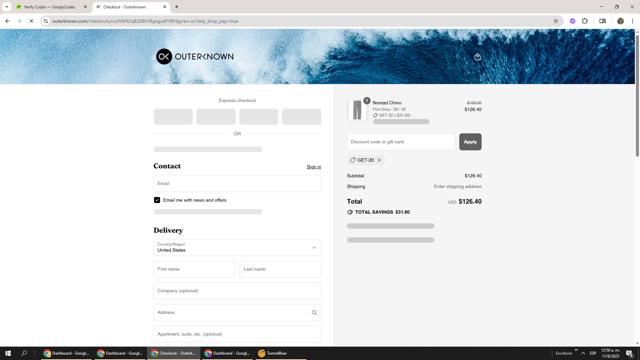Open the Chrome profile avatar
640x360 pixels.
point(620,21)
